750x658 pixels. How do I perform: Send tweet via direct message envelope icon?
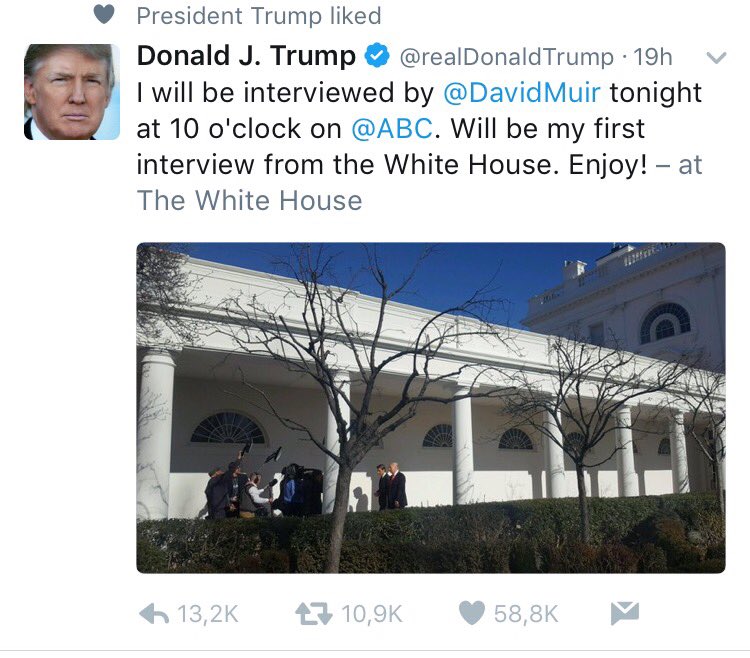[x=625, y=614]
